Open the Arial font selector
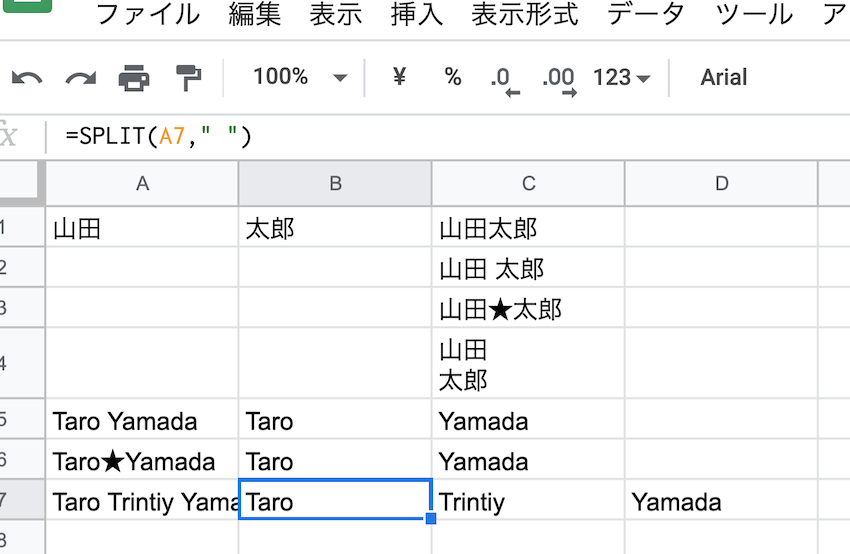This screenshot has height=554, width=850. 724,77
